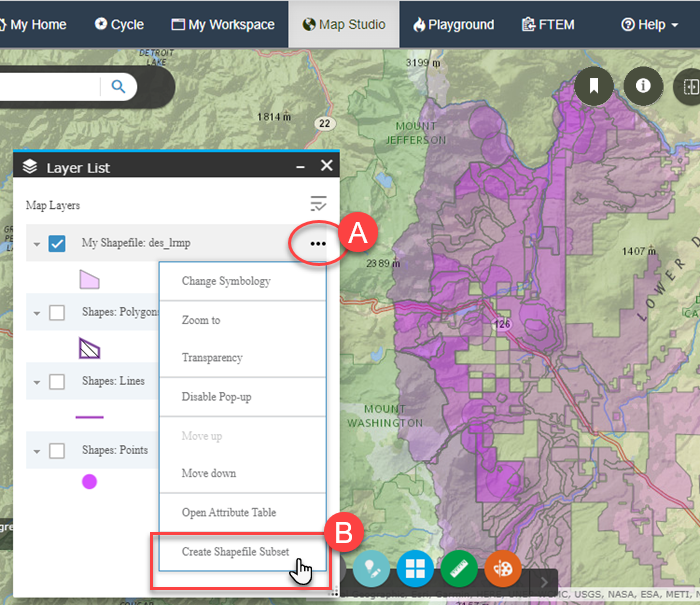The height and width of the screenshot is (605, 700).
Task: Click the layer list filter options icon
Action: click(318, 204)
